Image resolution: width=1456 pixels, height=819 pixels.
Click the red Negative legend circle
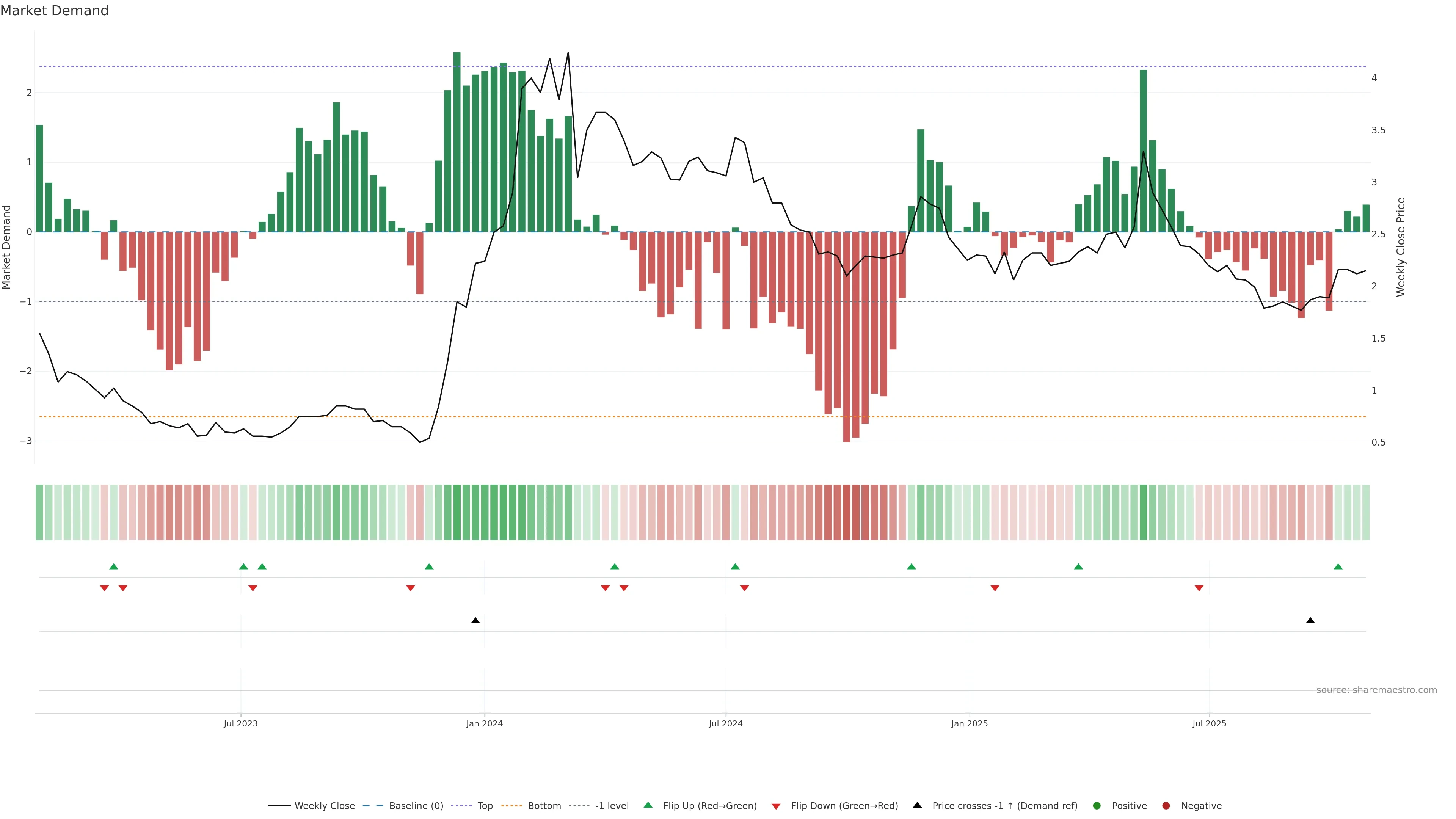[x=1166, y=805]
